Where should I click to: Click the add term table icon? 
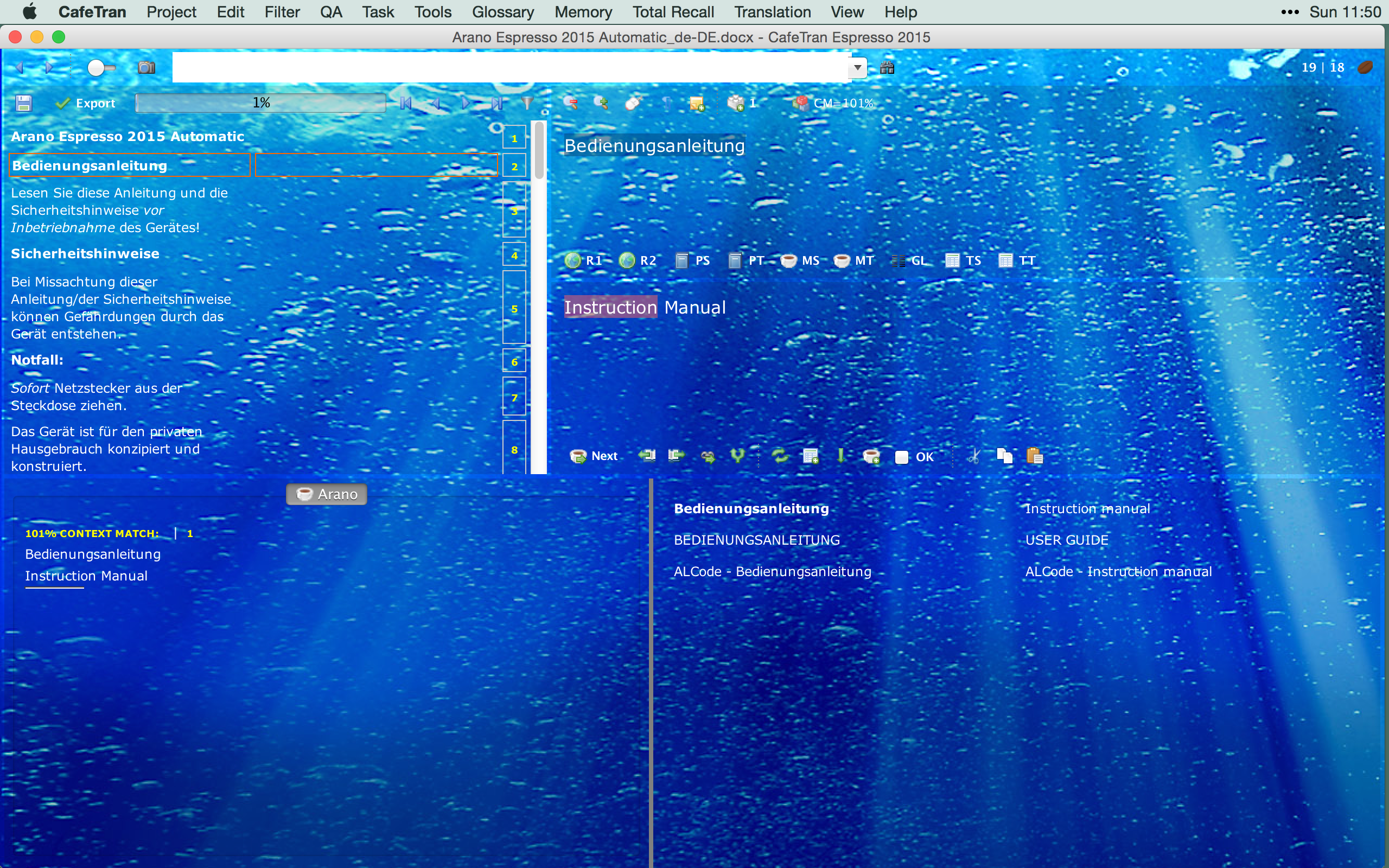click(811, 456)
